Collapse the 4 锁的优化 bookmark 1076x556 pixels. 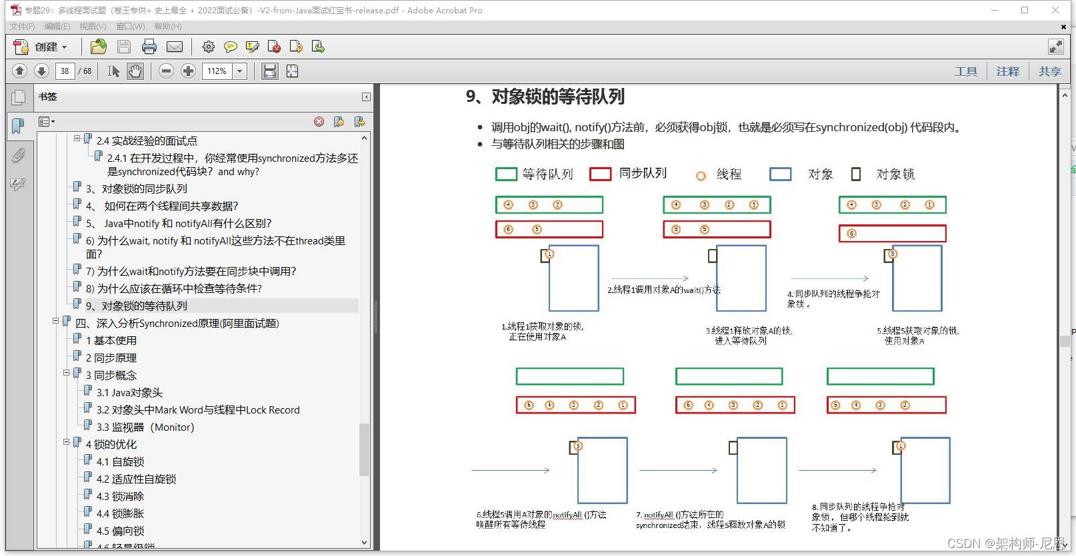tap(67, 442)
